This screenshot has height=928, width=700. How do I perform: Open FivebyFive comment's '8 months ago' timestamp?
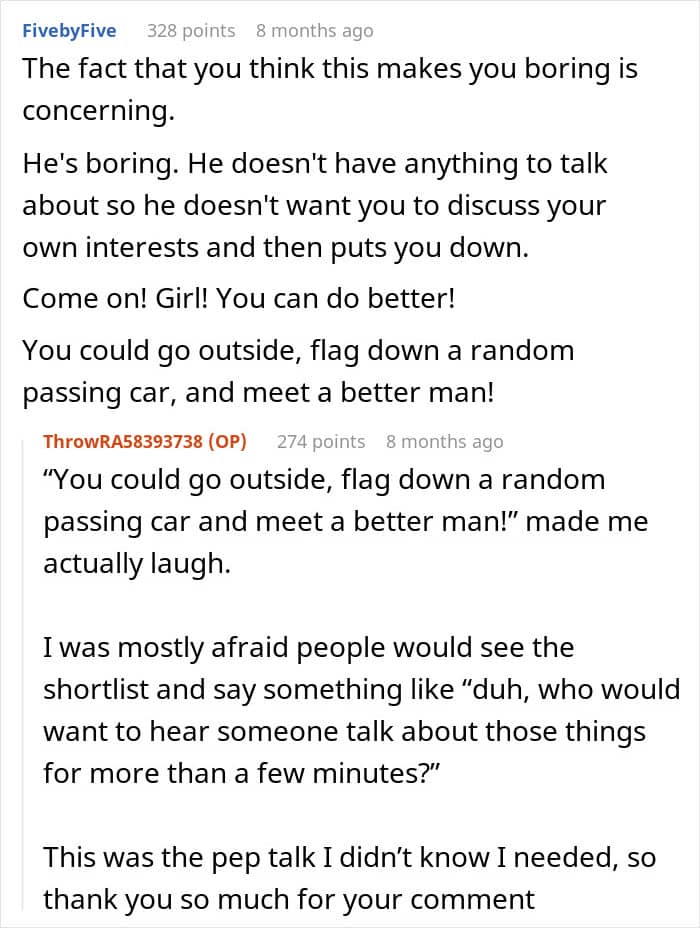315,30
